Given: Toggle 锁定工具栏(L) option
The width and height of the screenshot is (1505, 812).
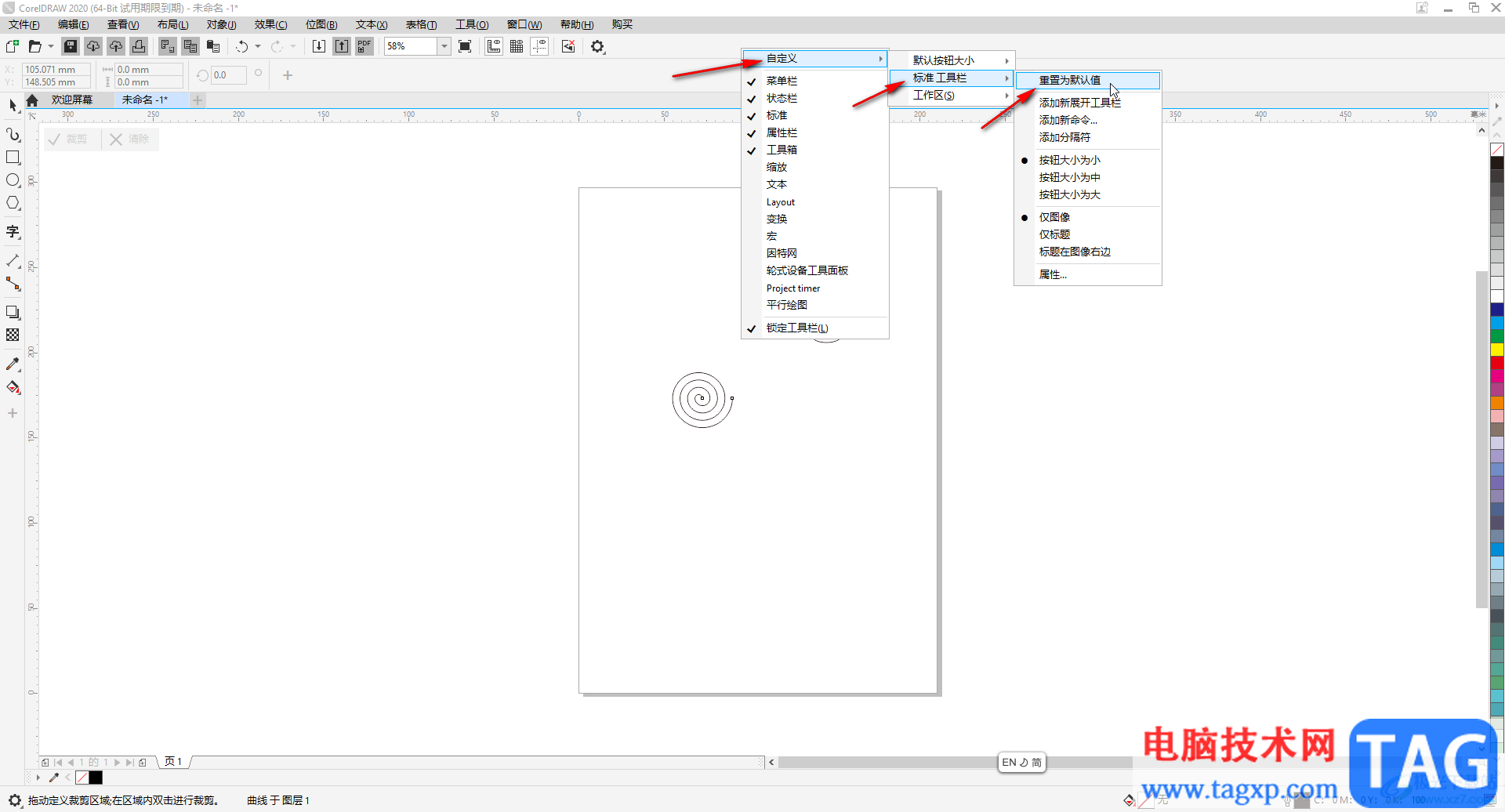Looking at the screenshot, I should tap(815, 328).
